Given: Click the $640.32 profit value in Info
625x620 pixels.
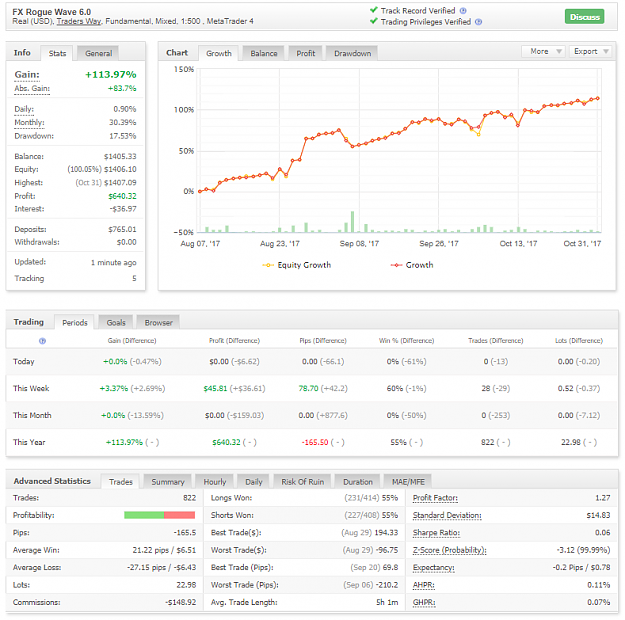Looking at the screenshot, I should (122, 196).
